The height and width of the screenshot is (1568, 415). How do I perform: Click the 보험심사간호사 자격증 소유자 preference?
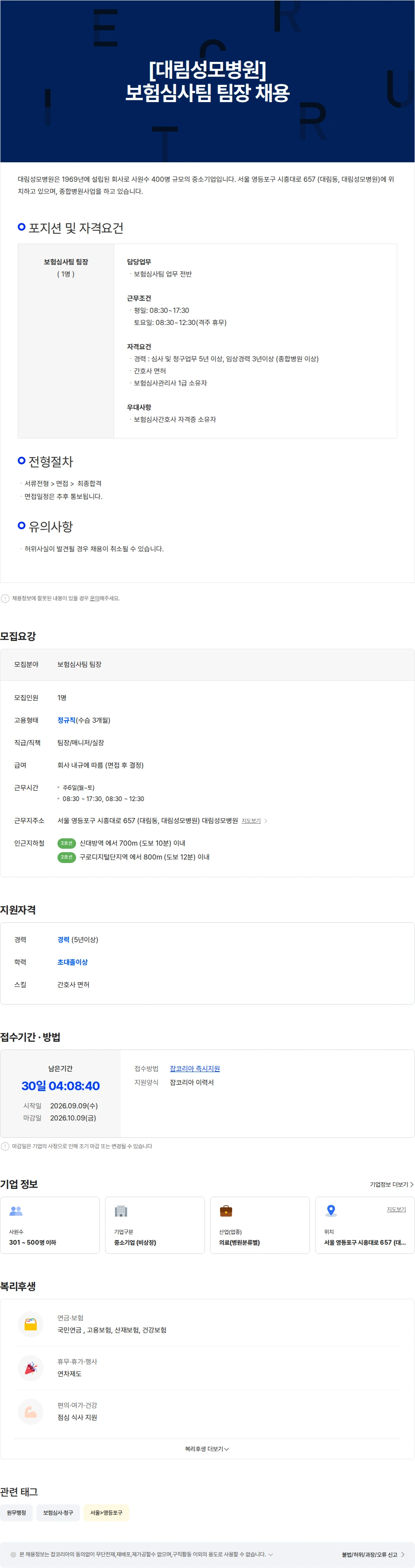(x=175, y=419)
